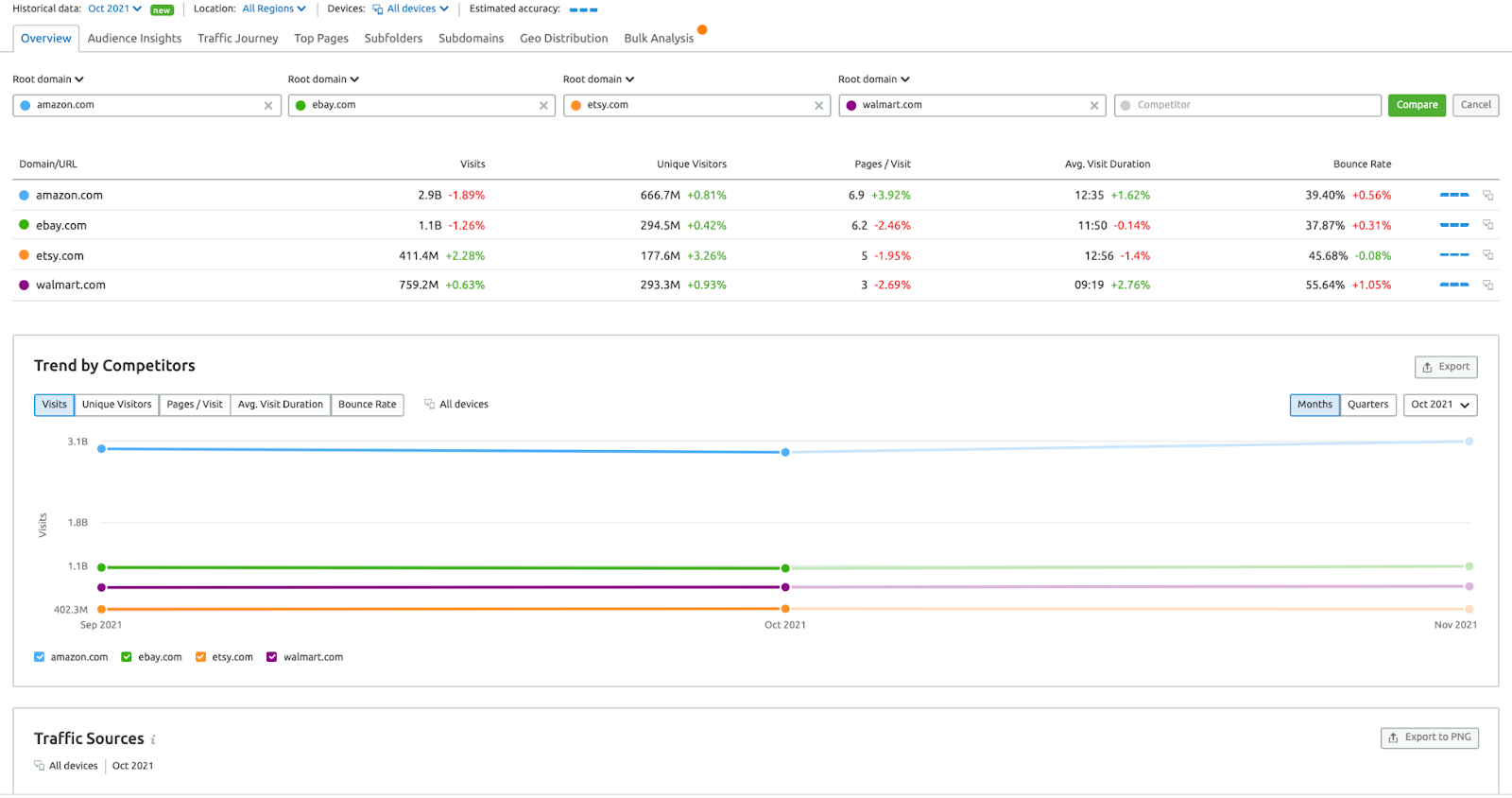Click accuracy dashes in etsy.com row

pyautogui.click(x=1454, y=255)
